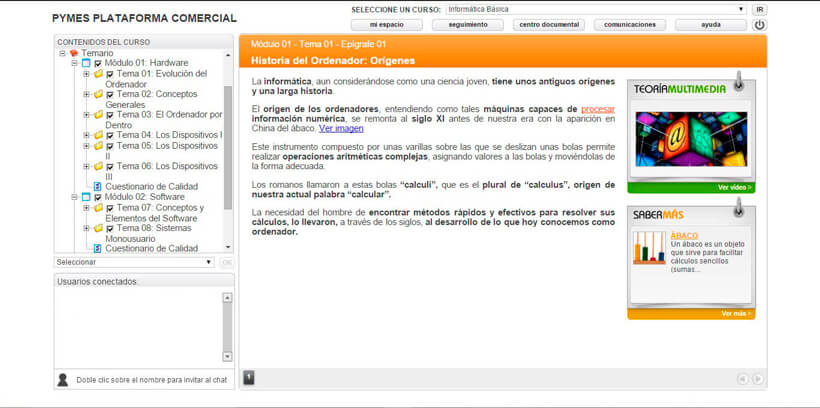The height and width of the screenshot is (408, 820).
Task: Click the chat user silhouette icon
Action: pyautogui.click(x=63, y=380)
